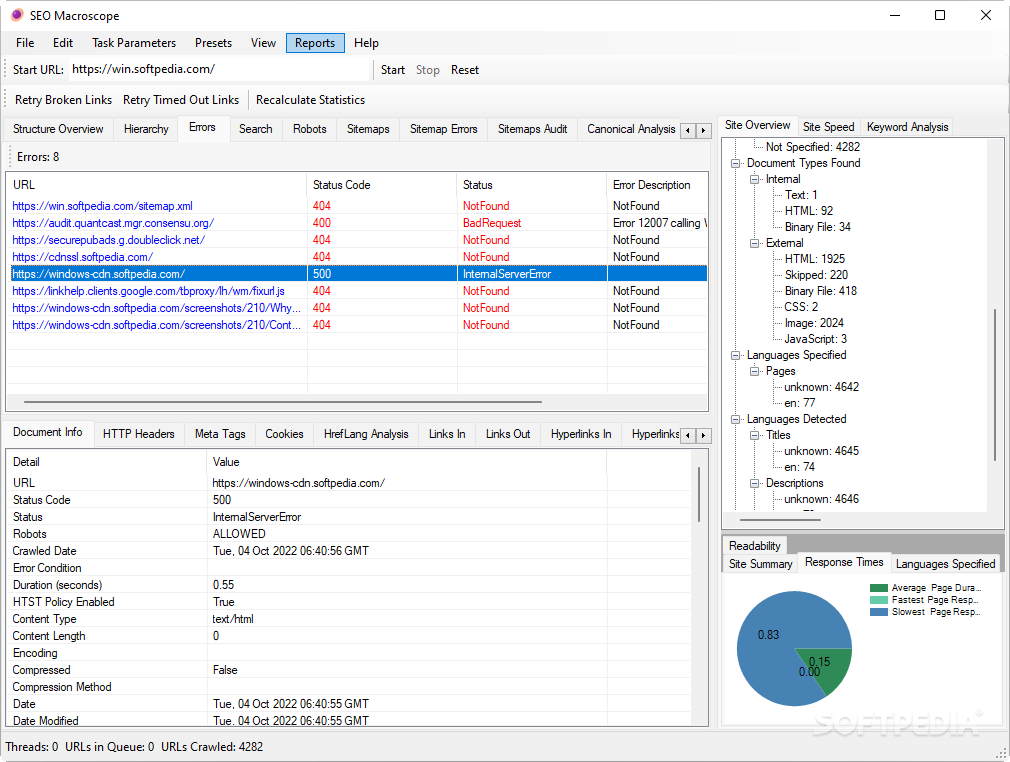The image size is (1010, 762).
Task: Select cdnssl.softpedia.com URL row
Action: (x=359, y=257)
